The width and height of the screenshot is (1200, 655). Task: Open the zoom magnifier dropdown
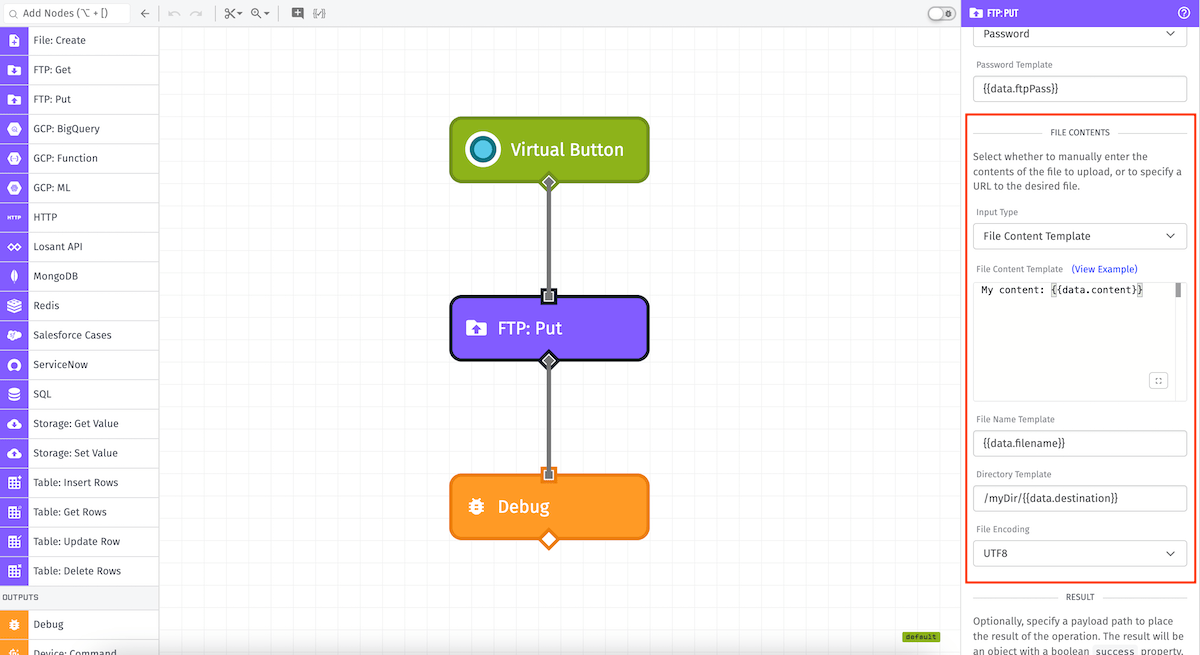pyautogui.click(x=260, y=14)
